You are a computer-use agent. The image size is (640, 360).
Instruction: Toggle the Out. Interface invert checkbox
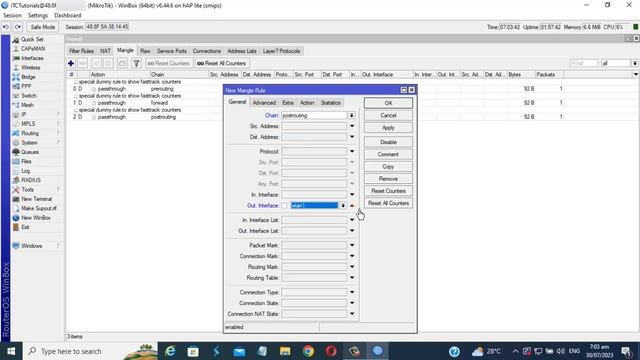point(284,206)
